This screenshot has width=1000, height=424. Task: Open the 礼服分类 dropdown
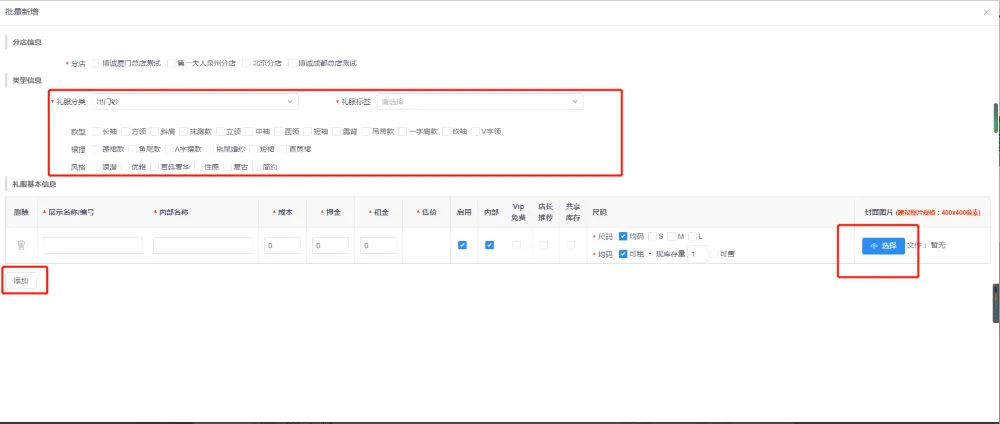tap(195, 101)
